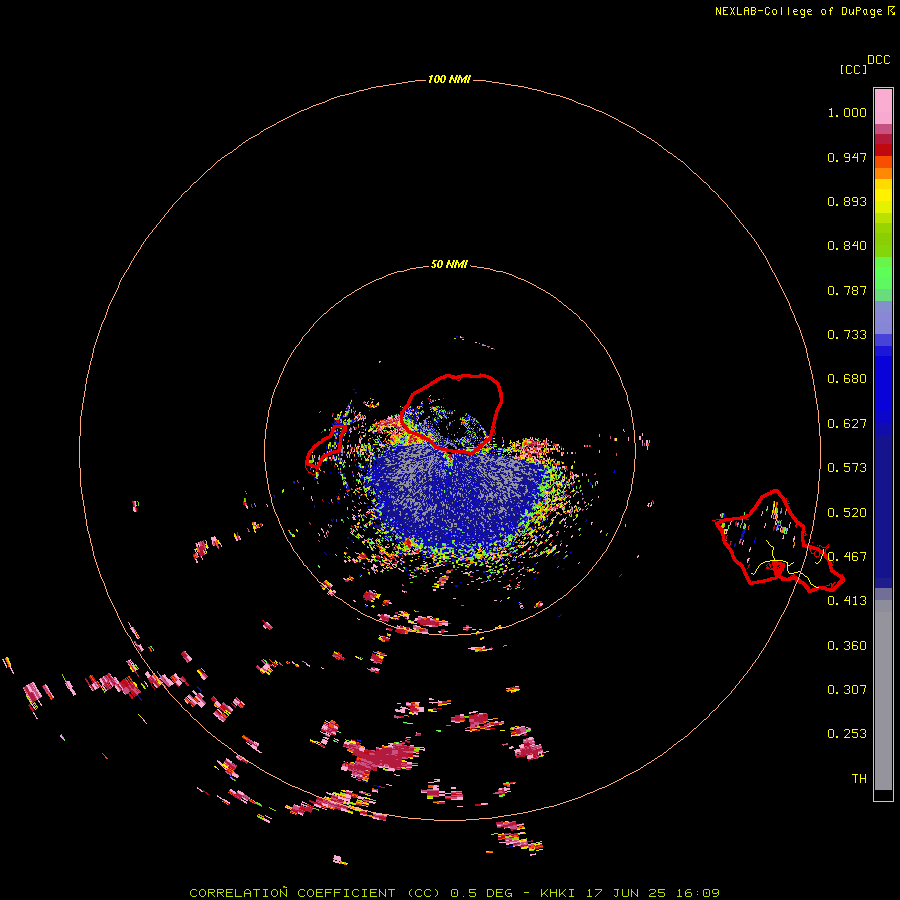Select the 0.680 color scale value
The image size is (900, 900).
coord(847,379)
